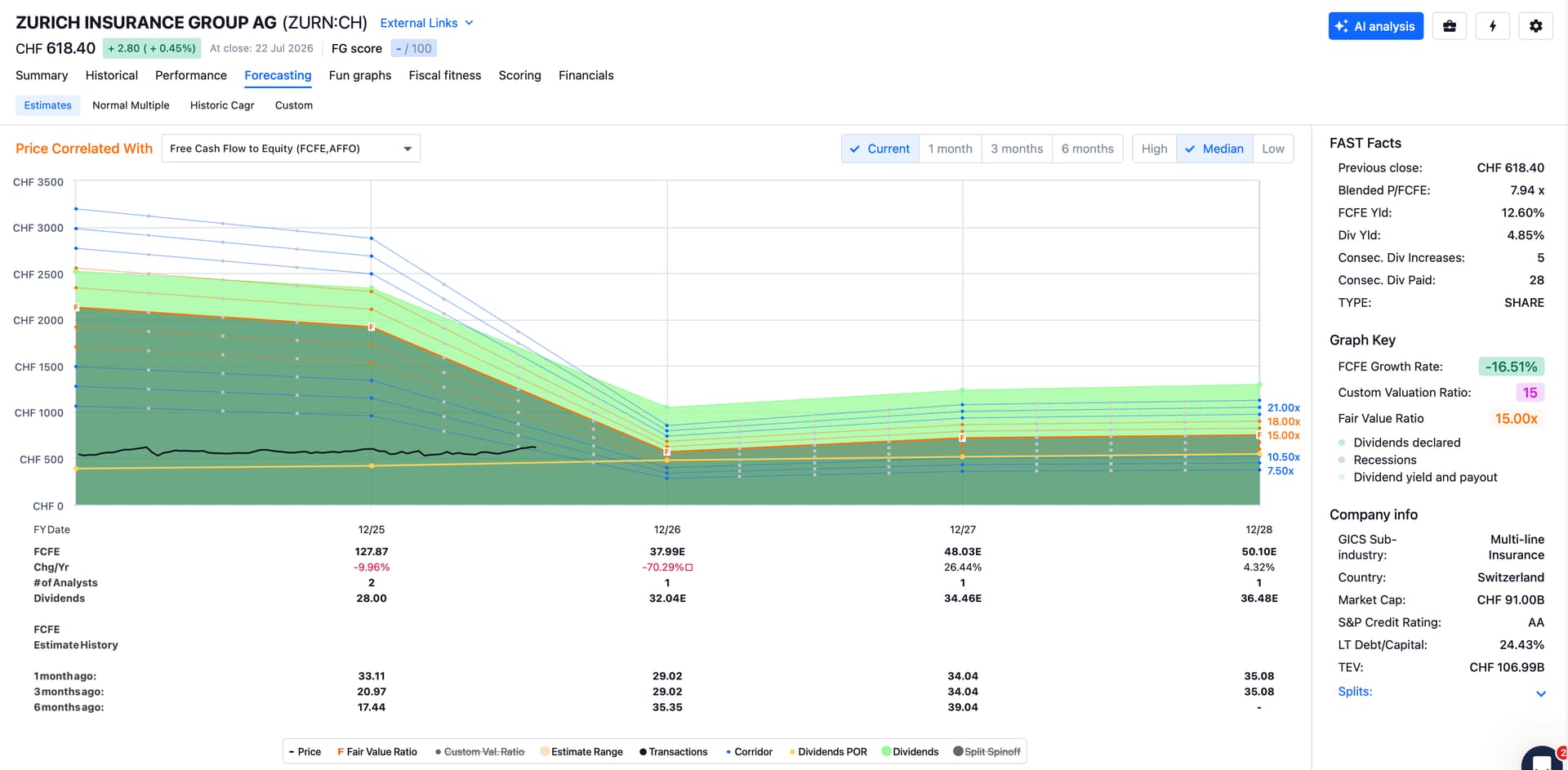Screen dimensions: 1568x770
Task: Toggle the Current estimates period option
Action: click(x=880, y=149)
